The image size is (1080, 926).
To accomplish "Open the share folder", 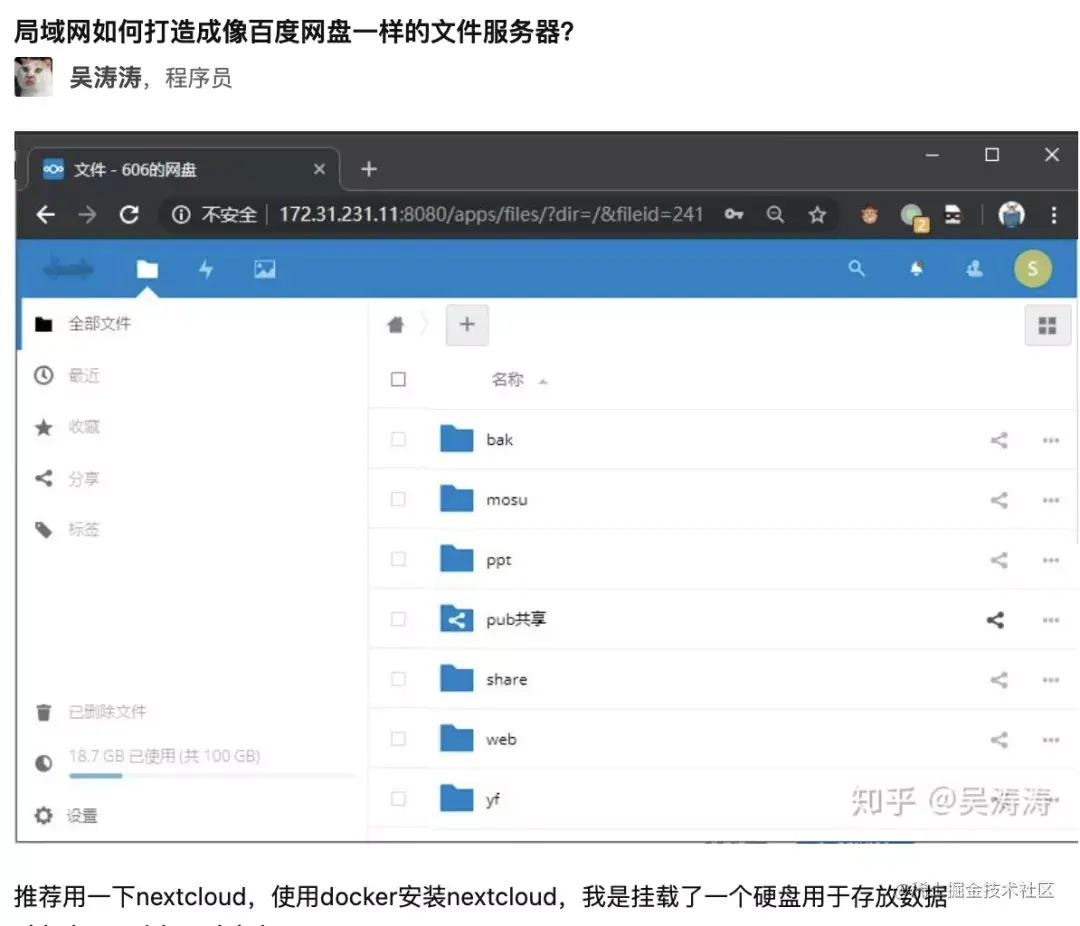I will coord(506,679).
